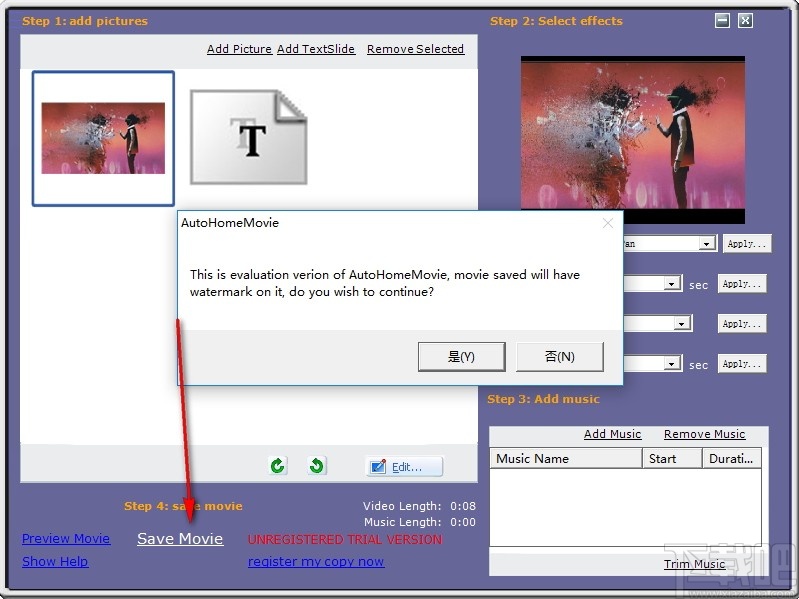The height and width of the screenshot is (599, 799).
Task: Click the third Apply... button
Action: tap(742, 323)
